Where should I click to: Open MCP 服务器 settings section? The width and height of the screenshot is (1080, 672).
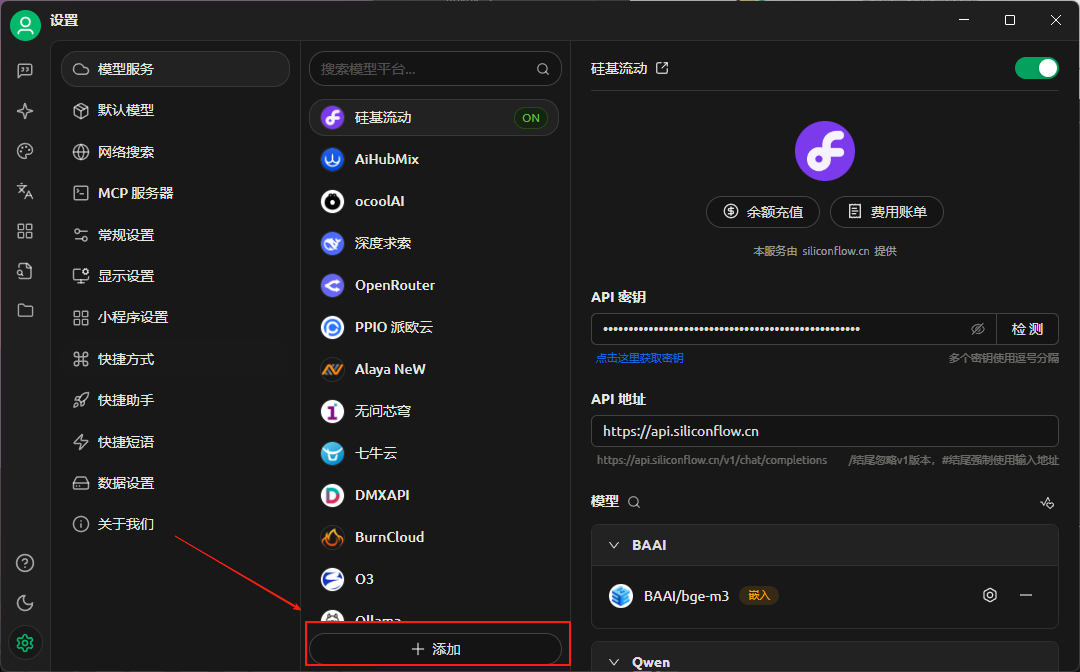point(175,193)
